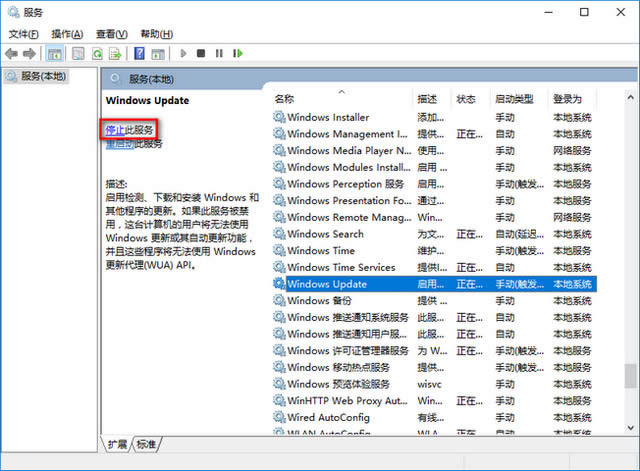The height and width of the screenshot is (471, 640).
Task: Click the Back arrow in the toolbar
Action: click(12, 53)
